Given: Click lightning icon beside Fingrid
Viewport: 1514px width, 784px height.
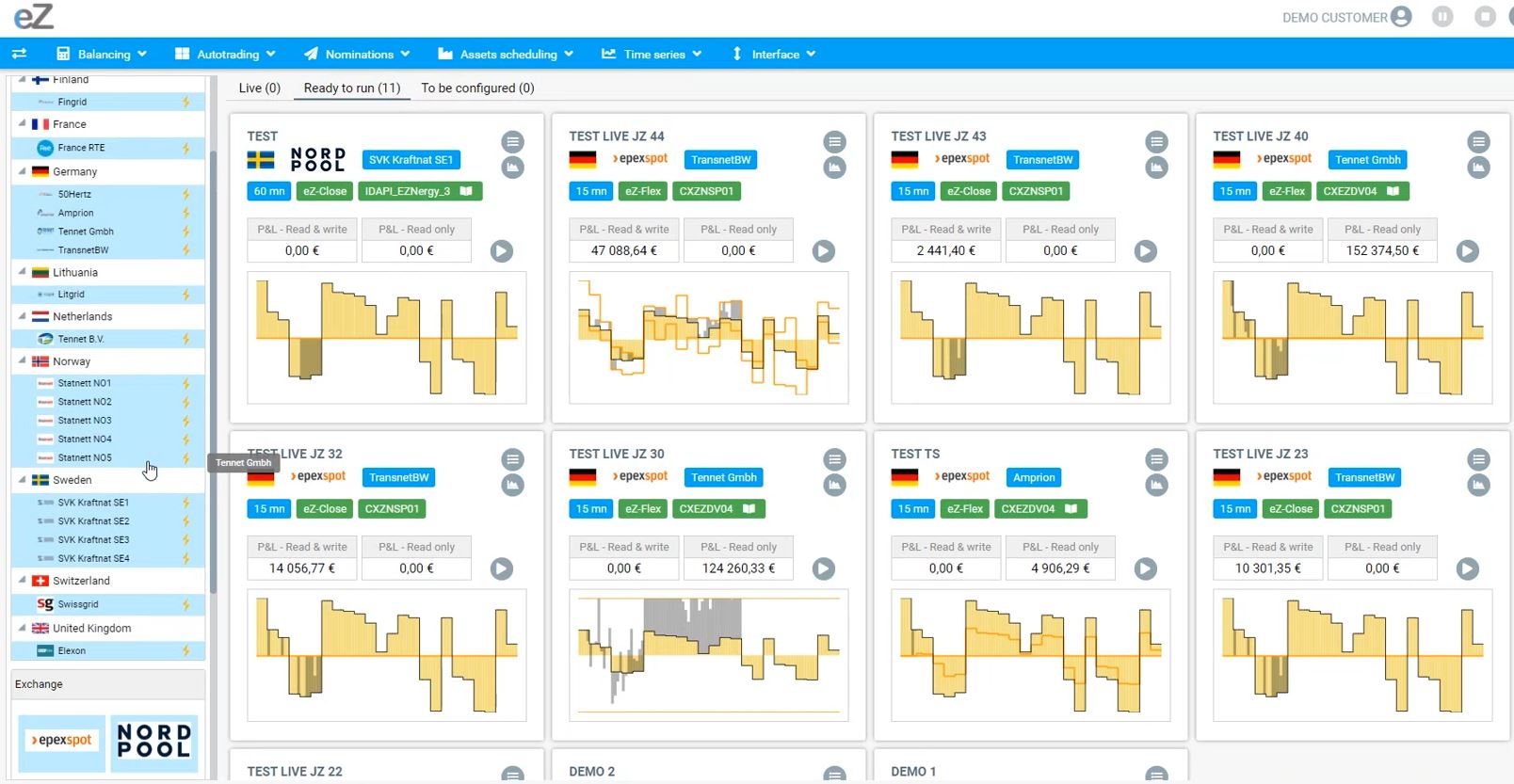Looking at the screenshot, I should point(185,102).
